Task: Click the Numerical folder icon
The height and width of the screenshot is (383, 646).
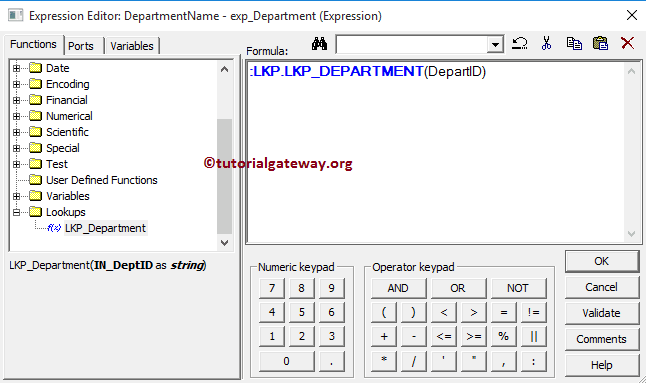Action: tap(36, 116)
